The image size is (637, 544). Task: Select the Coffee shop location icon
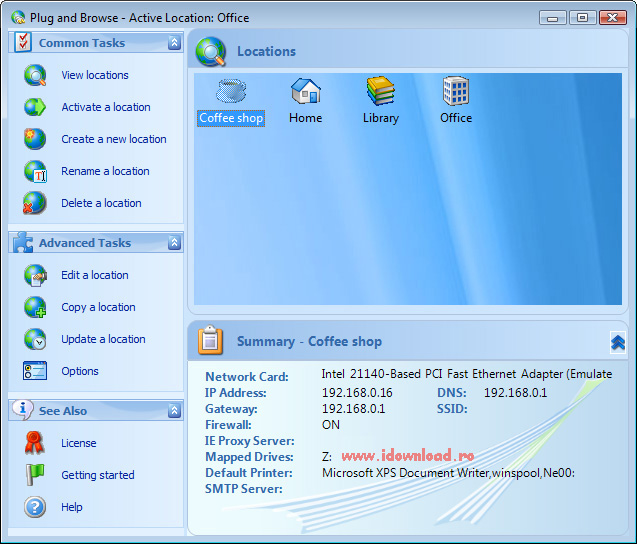[231, 92]
